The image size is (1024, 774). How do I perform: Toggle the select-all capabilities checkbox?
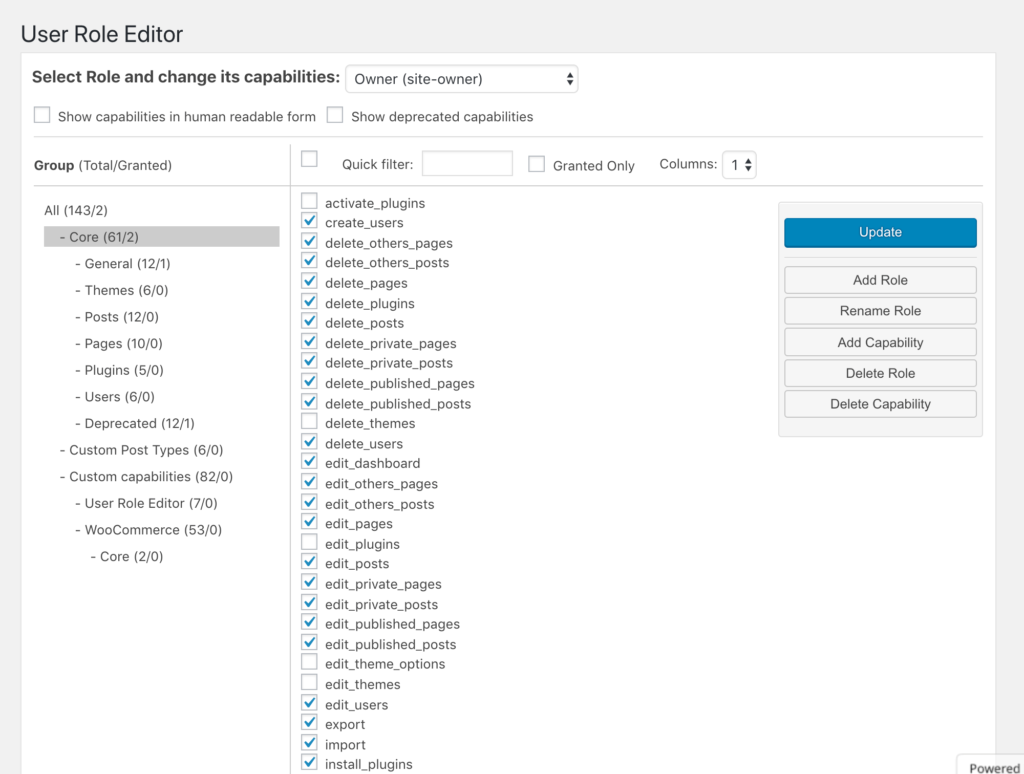tap(309, 157)
